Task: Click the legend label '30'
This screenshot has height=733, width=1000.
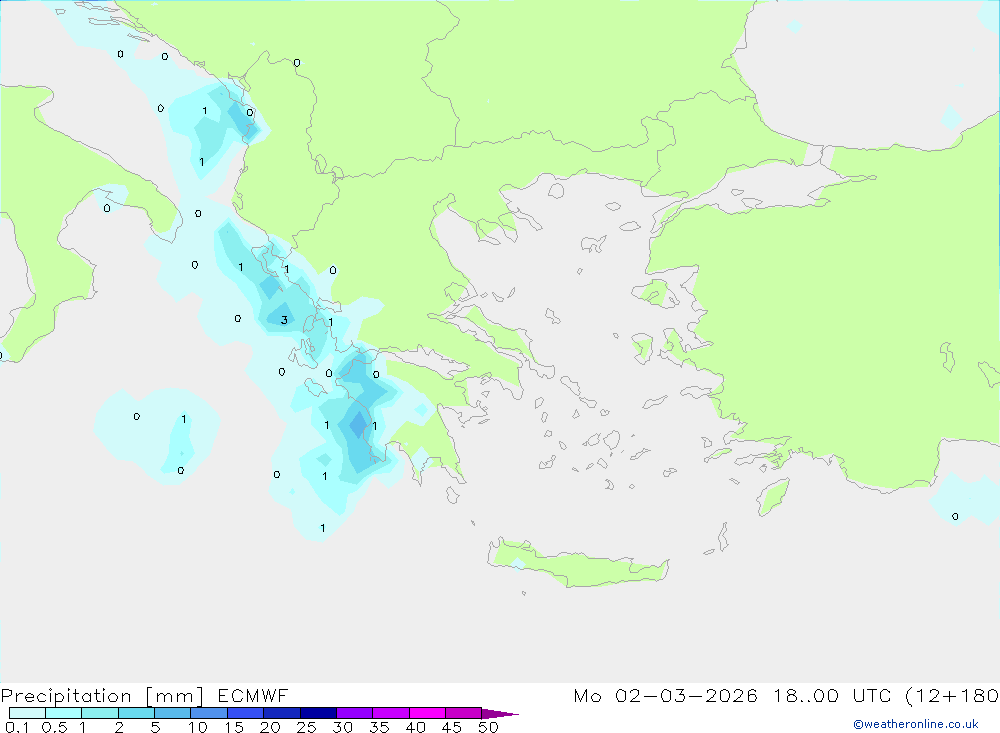Action: pyautogui.click(x=342, y=727)
